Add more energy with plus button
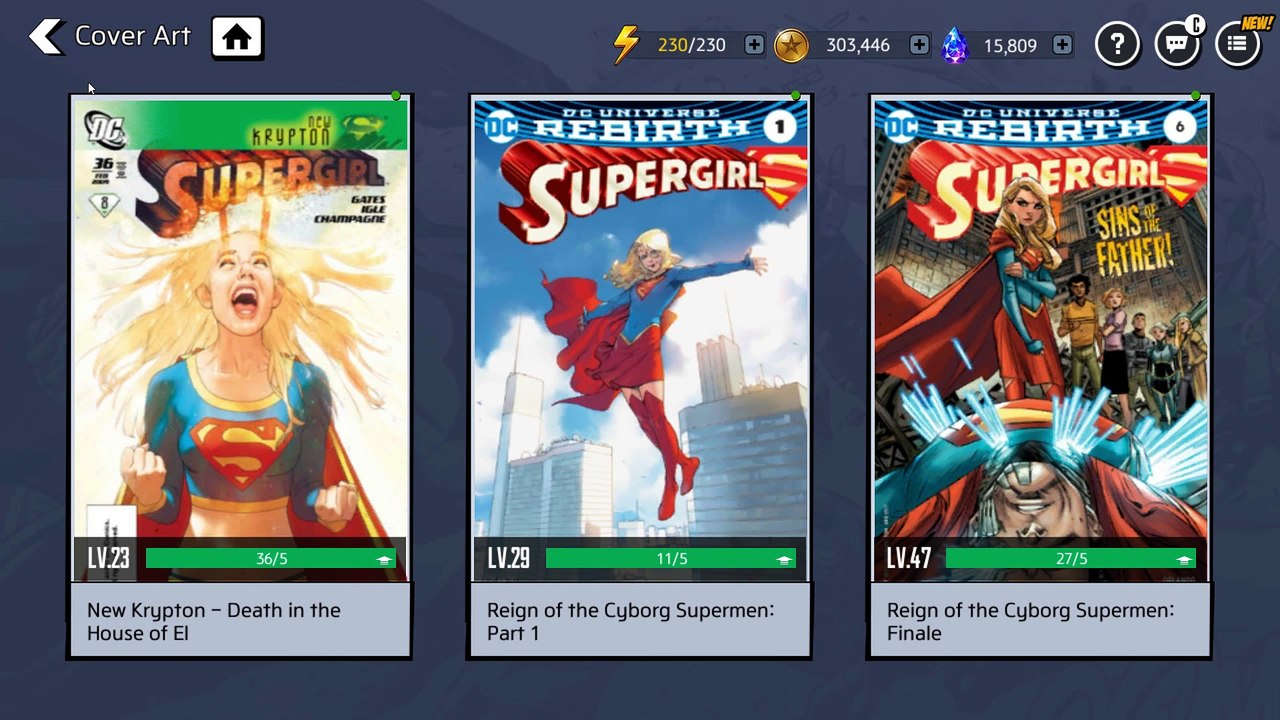 [x=754, y=45]
